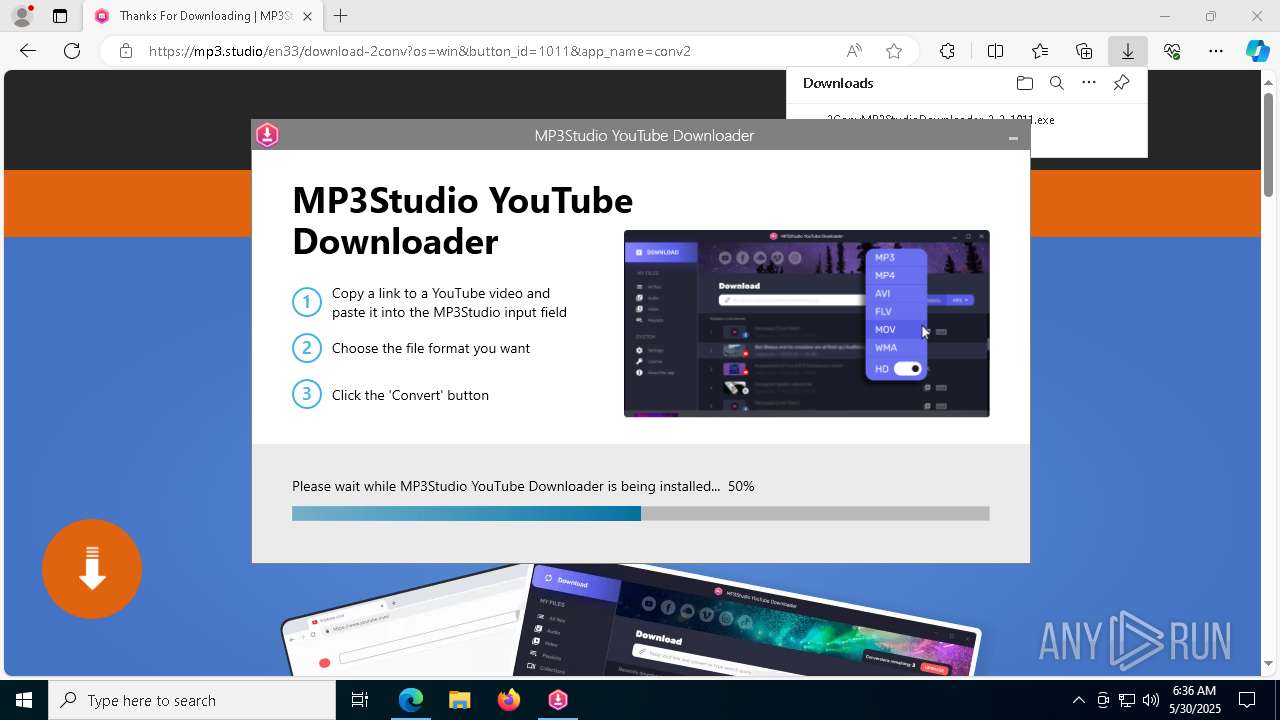Screen dimensions: 1280x720
Task: Click the taskbar search box
Action: (x=192, y=700)
